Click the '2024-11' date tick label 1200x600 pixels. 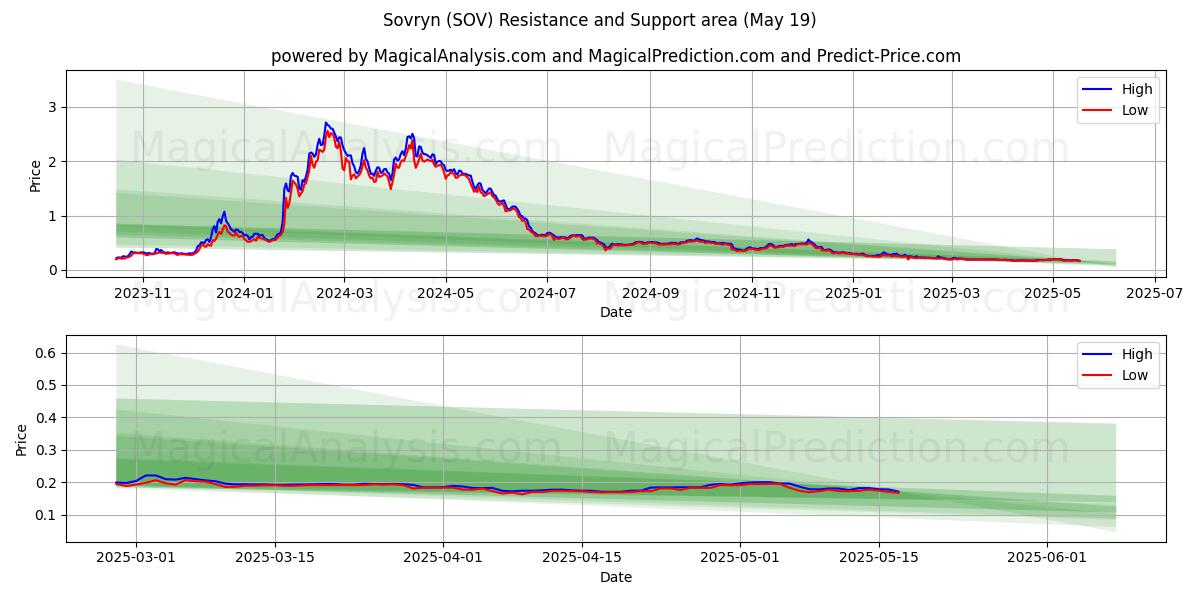pyautogui.click(x=751, y=293)
